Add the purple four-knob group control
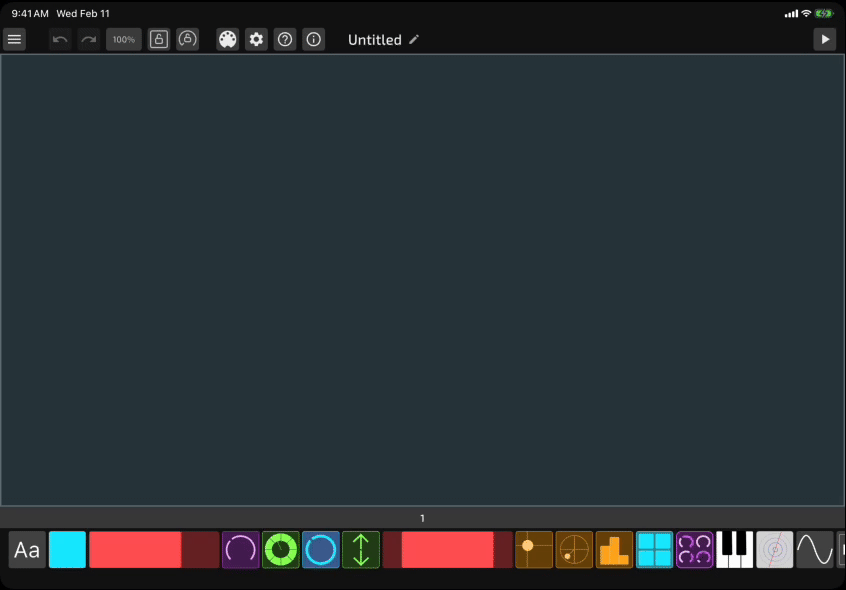846x590 pixels. coord(694,550)
